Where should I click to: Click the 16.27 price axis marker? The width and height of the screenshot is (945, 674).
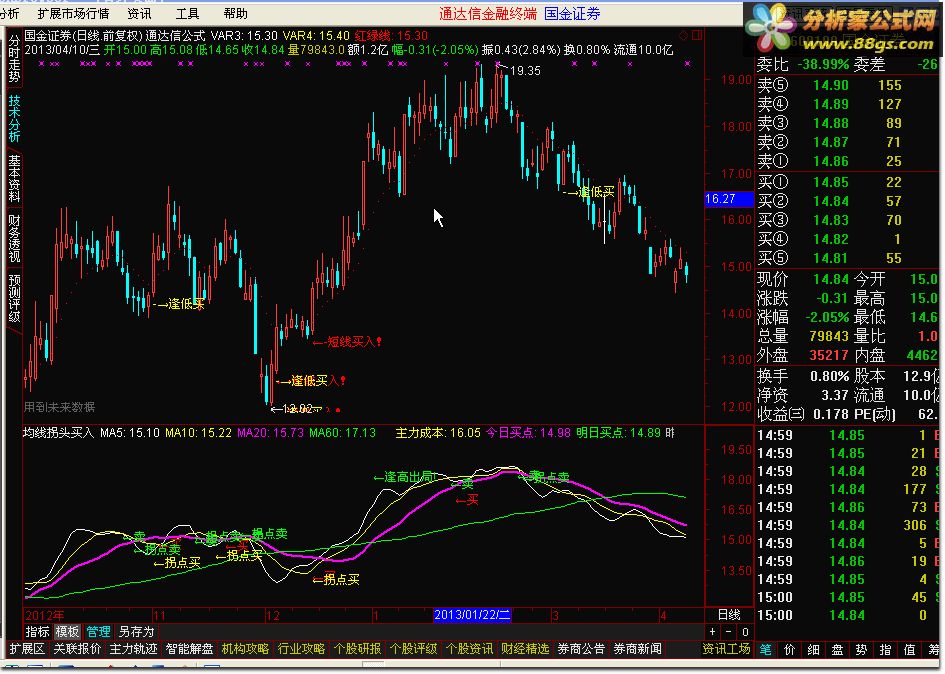(729, 199)
